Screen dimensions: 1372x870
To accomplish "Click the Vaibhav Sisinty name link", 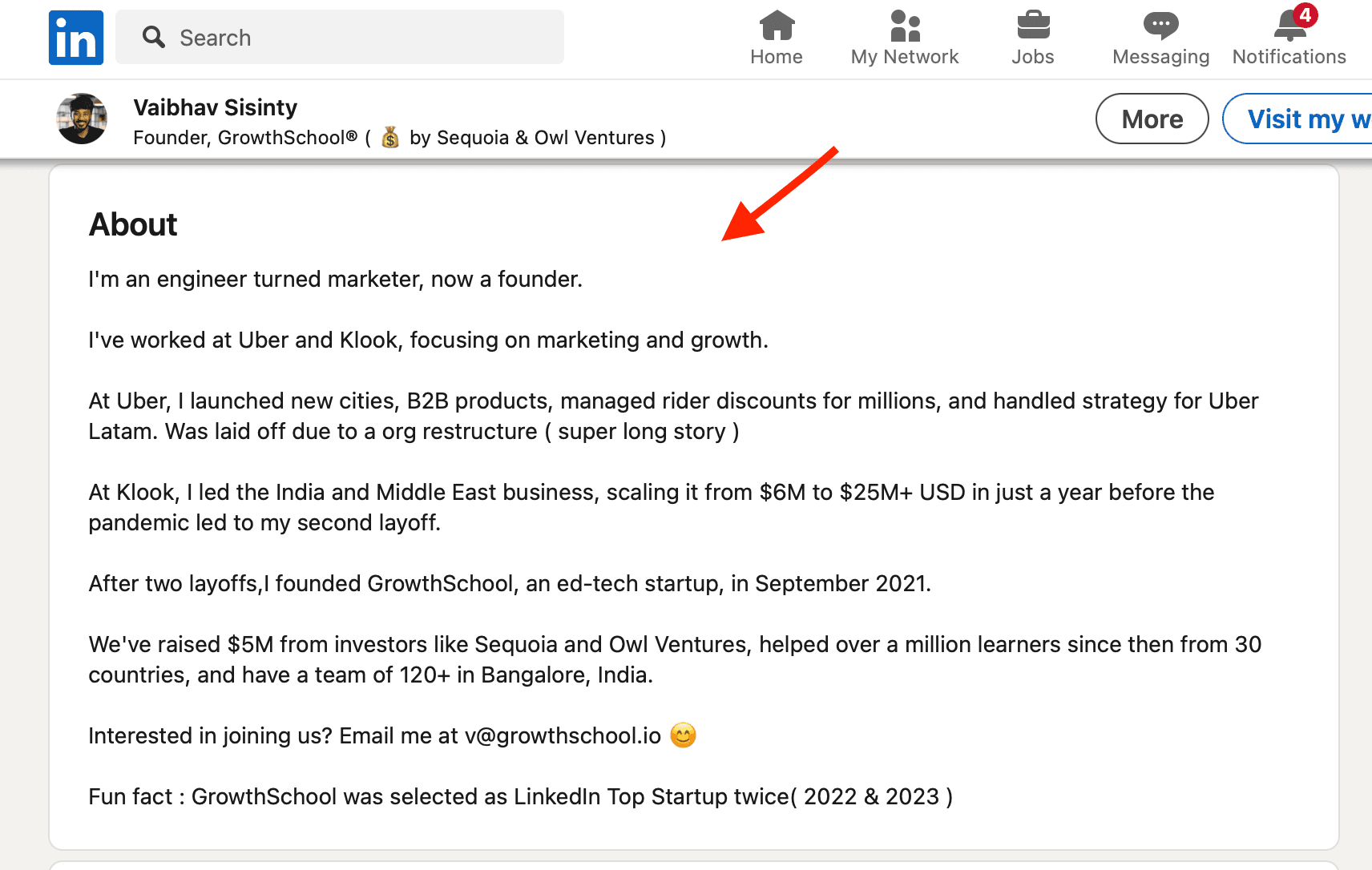I will (215, 107).
